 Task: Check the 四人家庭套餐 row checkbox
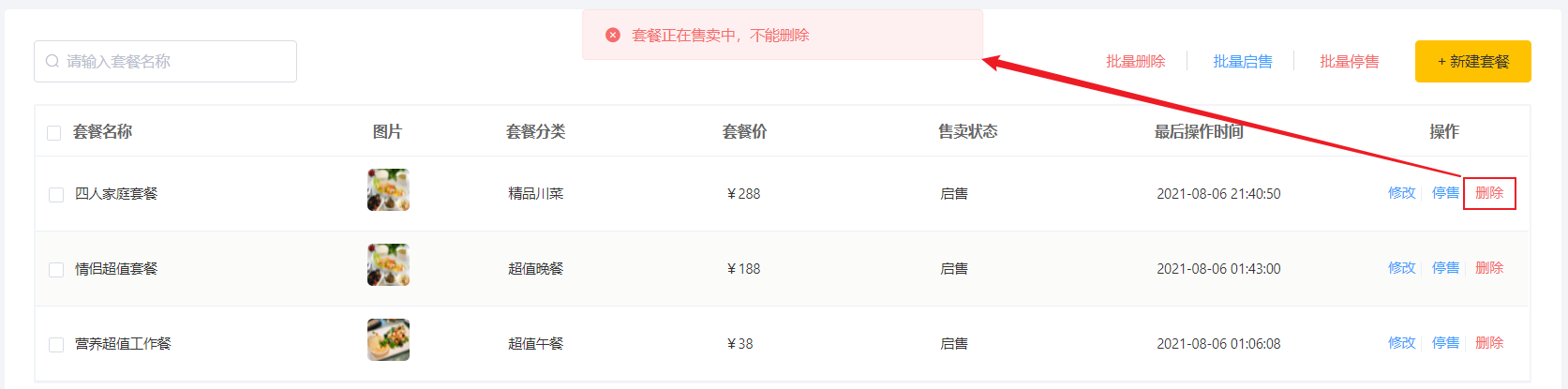click(56, 195)
